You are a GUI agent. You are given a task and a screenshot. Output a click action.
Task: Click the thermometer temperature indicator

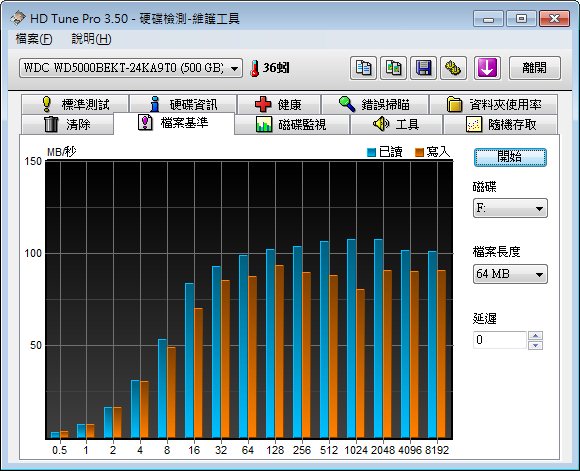click(x=269, y=68)
